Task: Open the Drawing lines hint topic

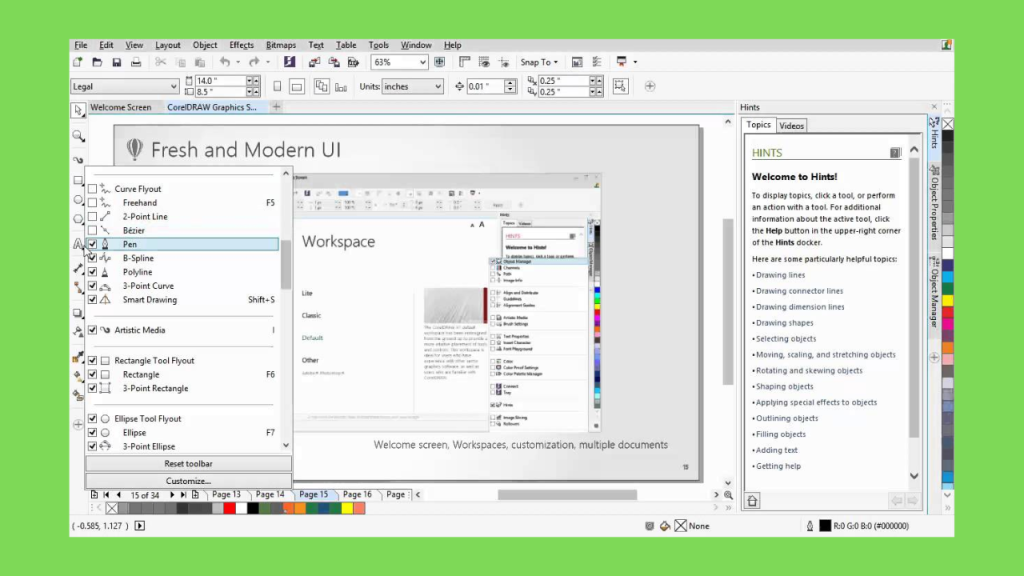Action: coord(780,275)
